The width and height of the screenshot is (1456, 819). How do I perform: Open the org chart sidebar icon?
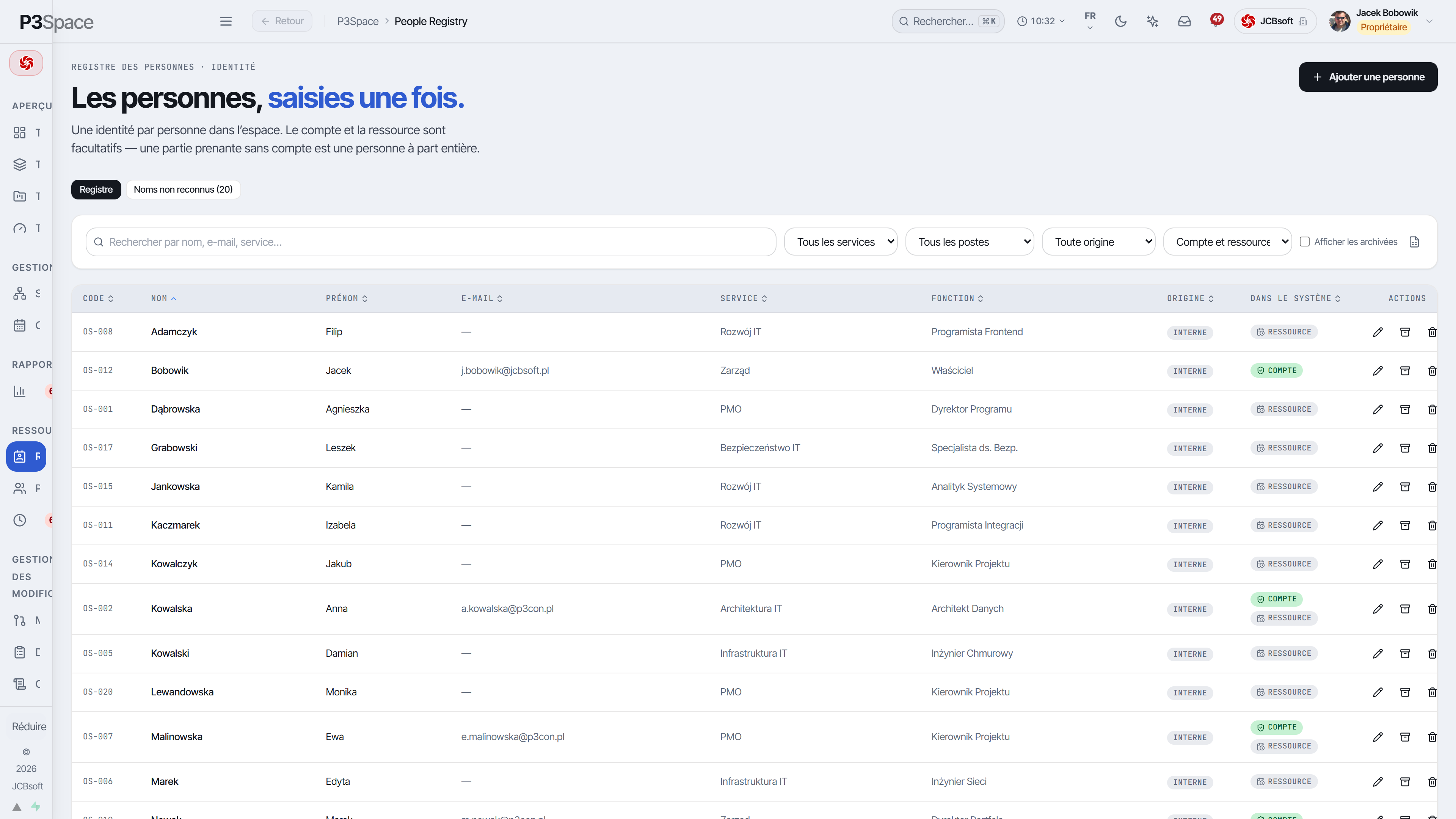(x=20, y=293)
